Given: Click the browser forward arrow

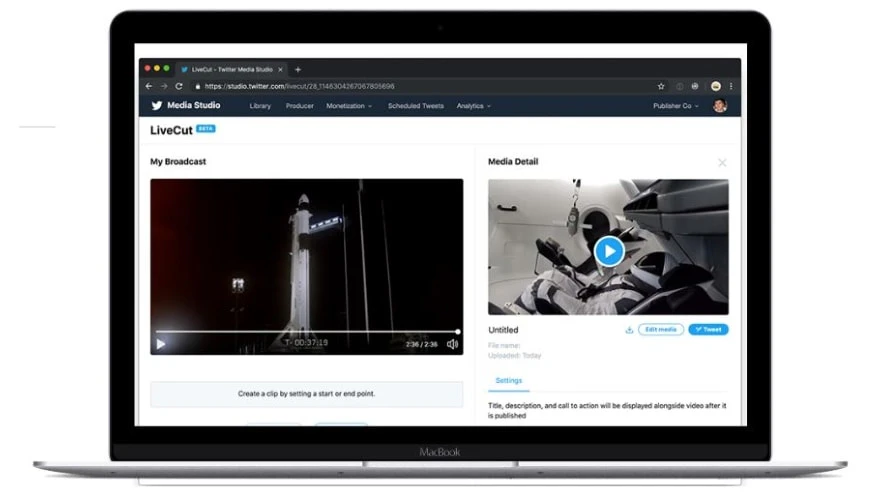Looking at the screenshot, I should click(x=164, y=86).
